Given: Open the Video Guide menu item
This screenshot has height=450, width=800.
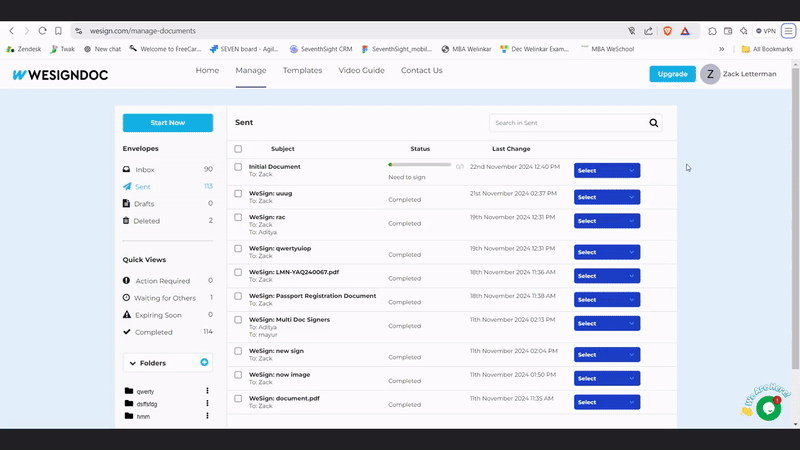Looking at the screenshot, I should [361, 71].
